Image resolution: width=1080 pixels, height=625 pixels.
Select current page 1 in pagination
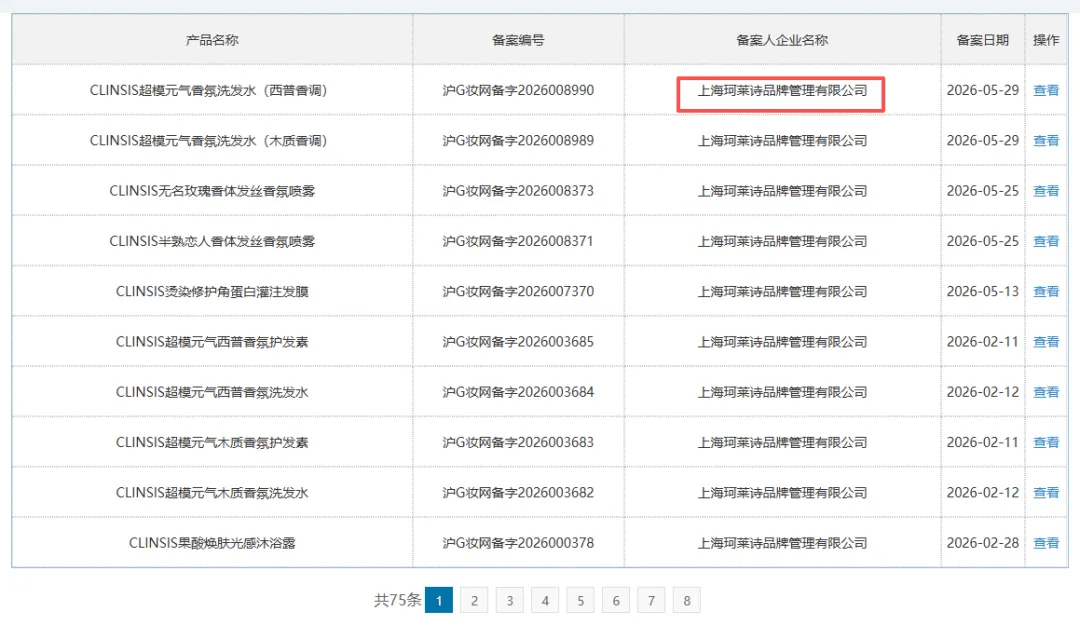439,600
